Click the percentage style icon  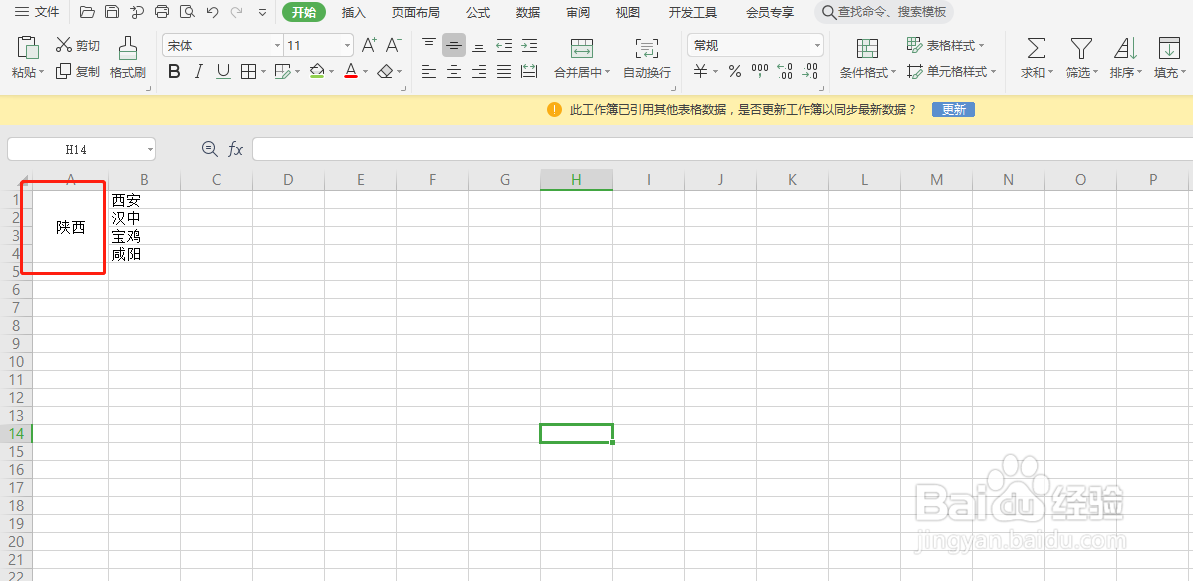pyautogui.click(x=733, y=72)
